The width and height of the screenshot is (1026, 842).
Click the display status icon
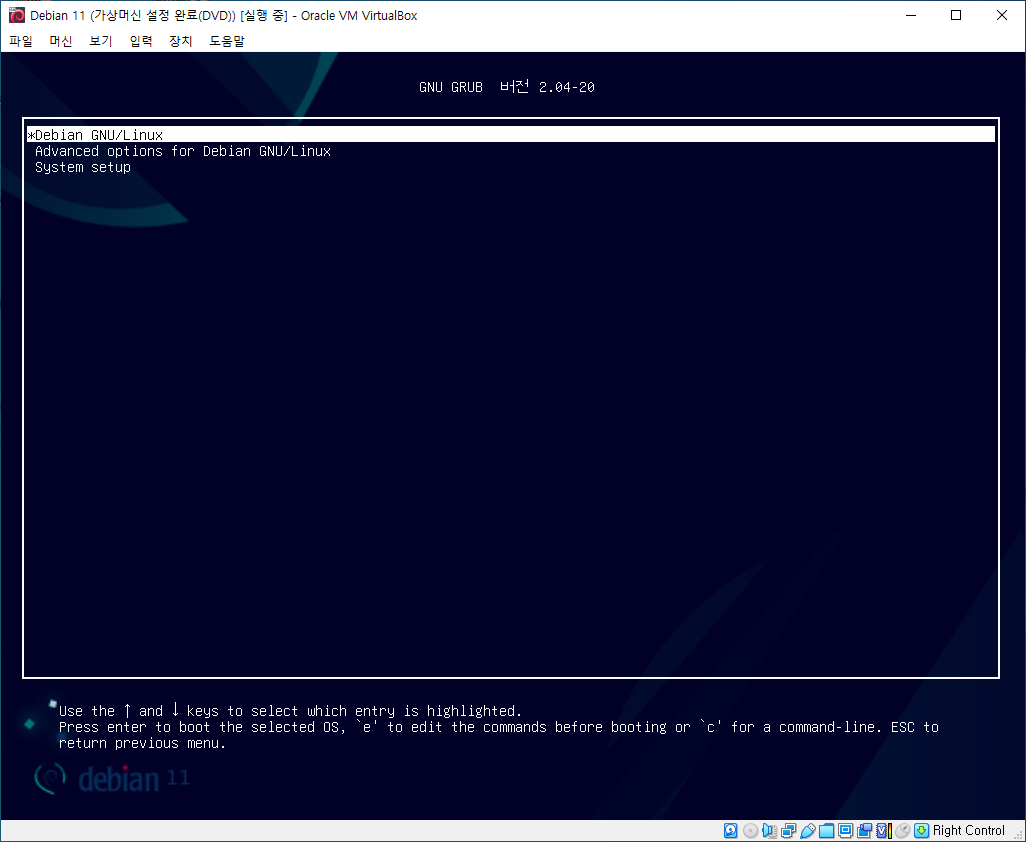pyautogui.click(x=845, y=831)
